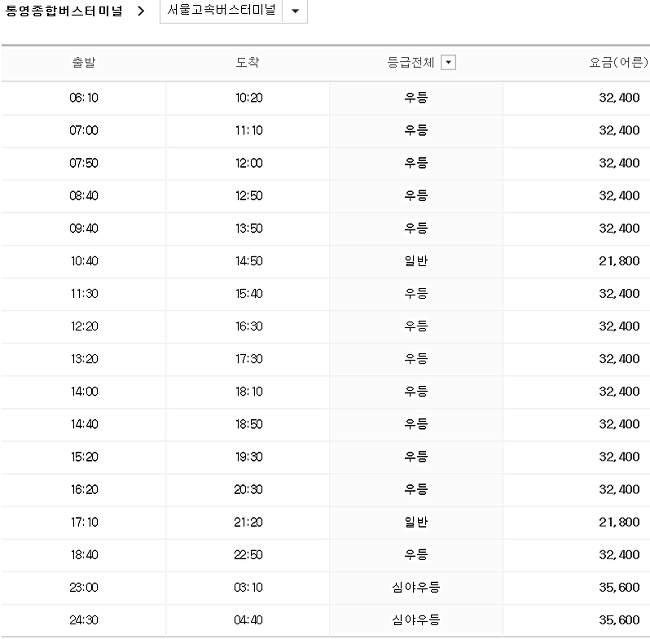Click the 12:00 arrival time

249,163
